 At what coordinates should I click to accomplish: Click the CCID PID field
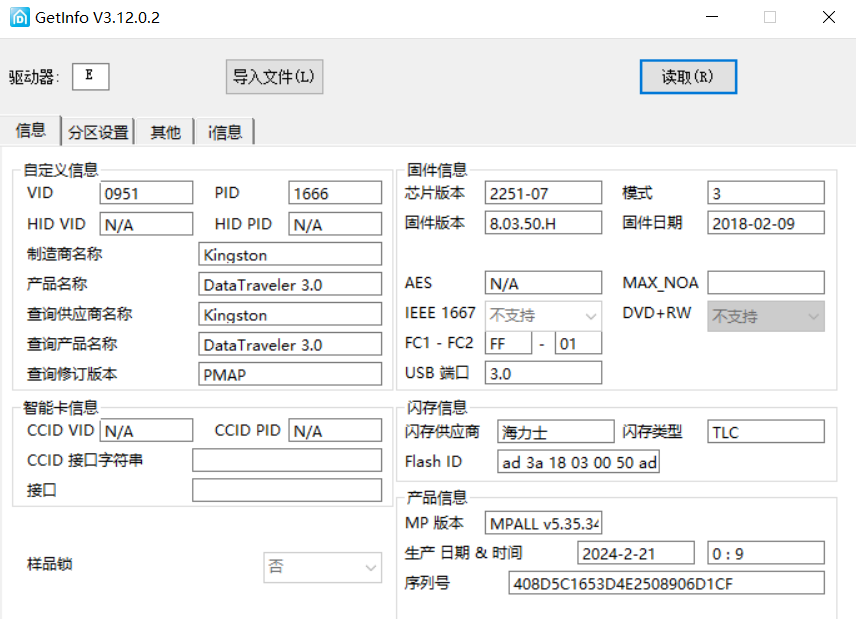click(335, 431)
